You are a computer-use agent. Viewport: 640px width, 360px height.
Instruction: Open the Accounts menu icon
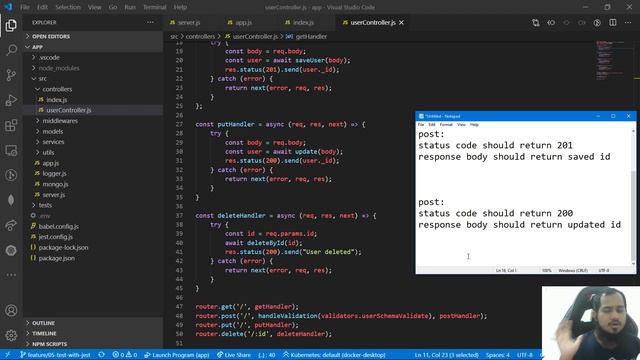pos(11,311)
